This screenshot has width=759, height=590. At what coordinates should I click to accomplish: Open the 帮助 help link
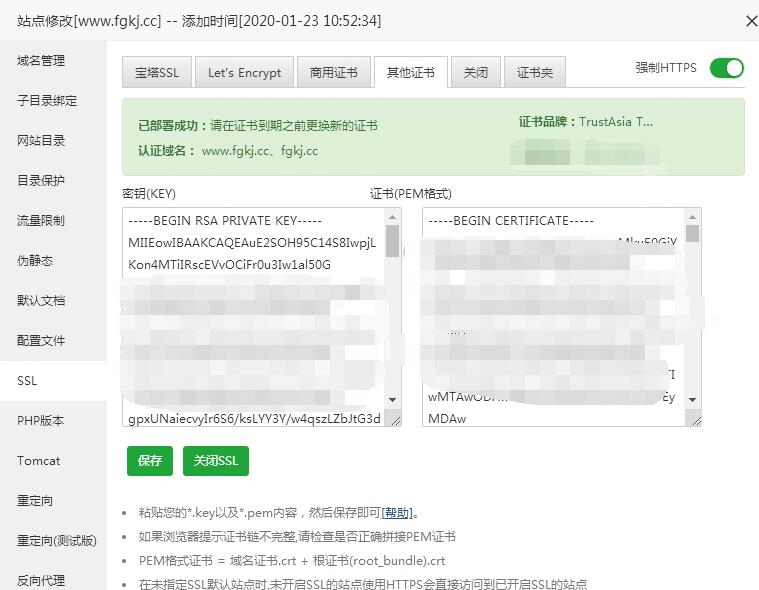coord(397,513)
